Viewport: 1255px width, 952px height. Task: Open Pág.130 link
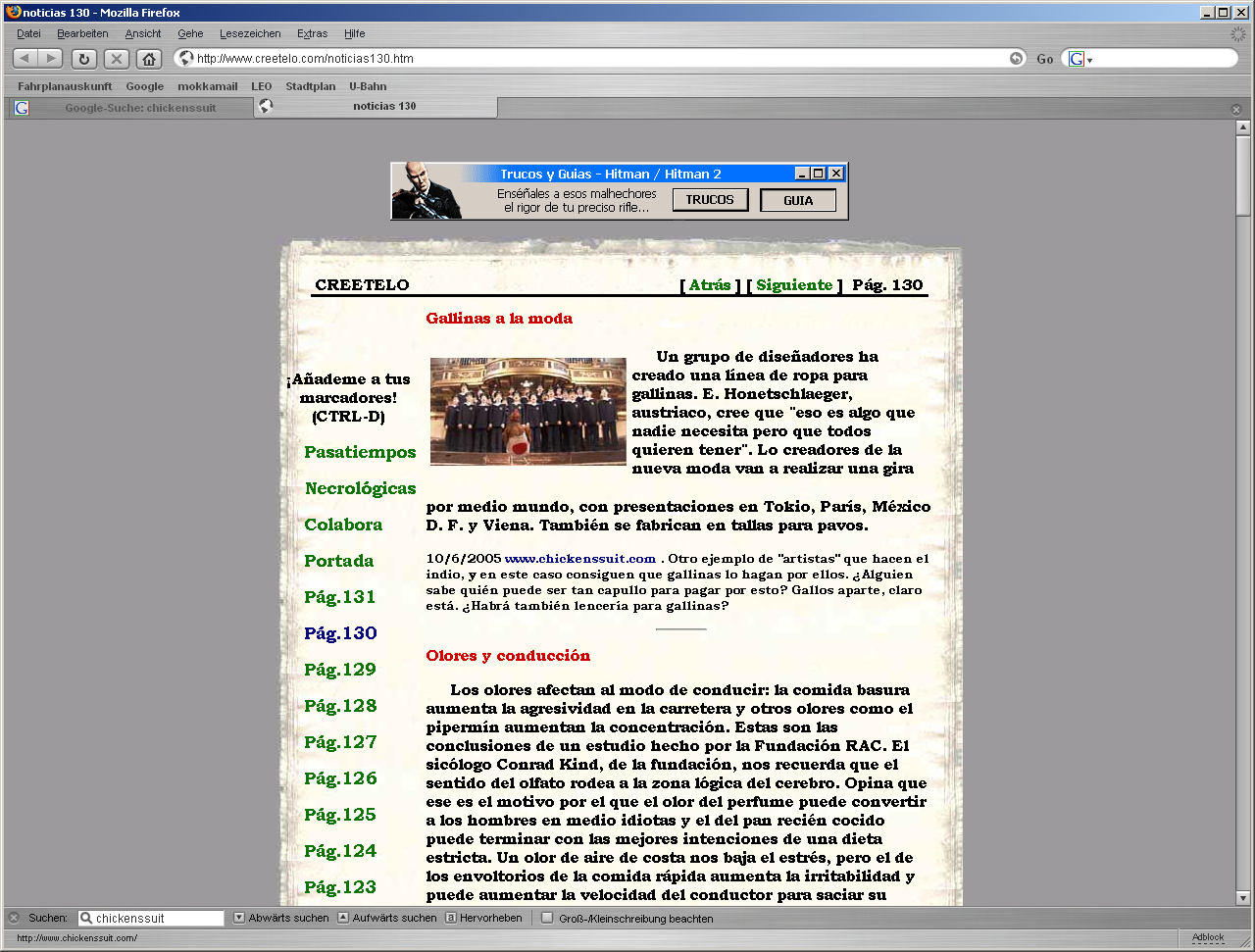340,633
